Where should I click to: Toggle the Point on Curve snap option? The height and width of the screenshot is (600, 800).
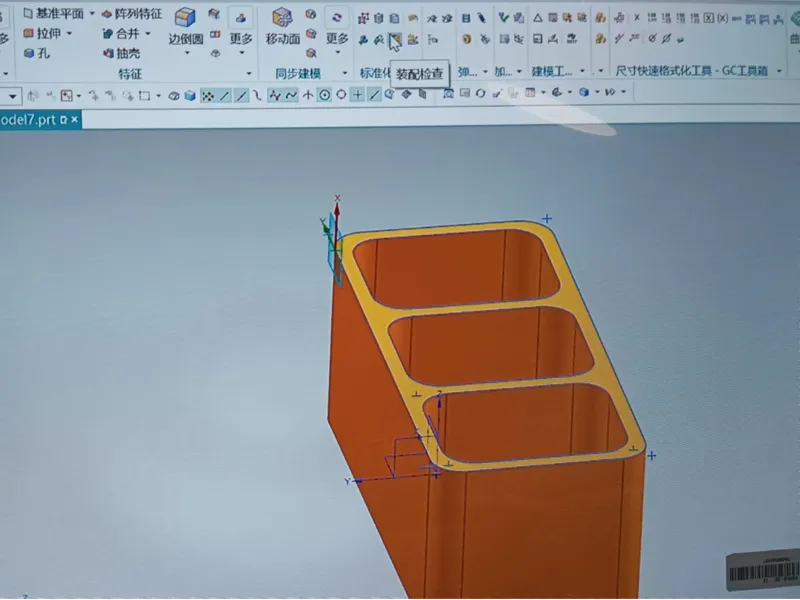[374, 95]
